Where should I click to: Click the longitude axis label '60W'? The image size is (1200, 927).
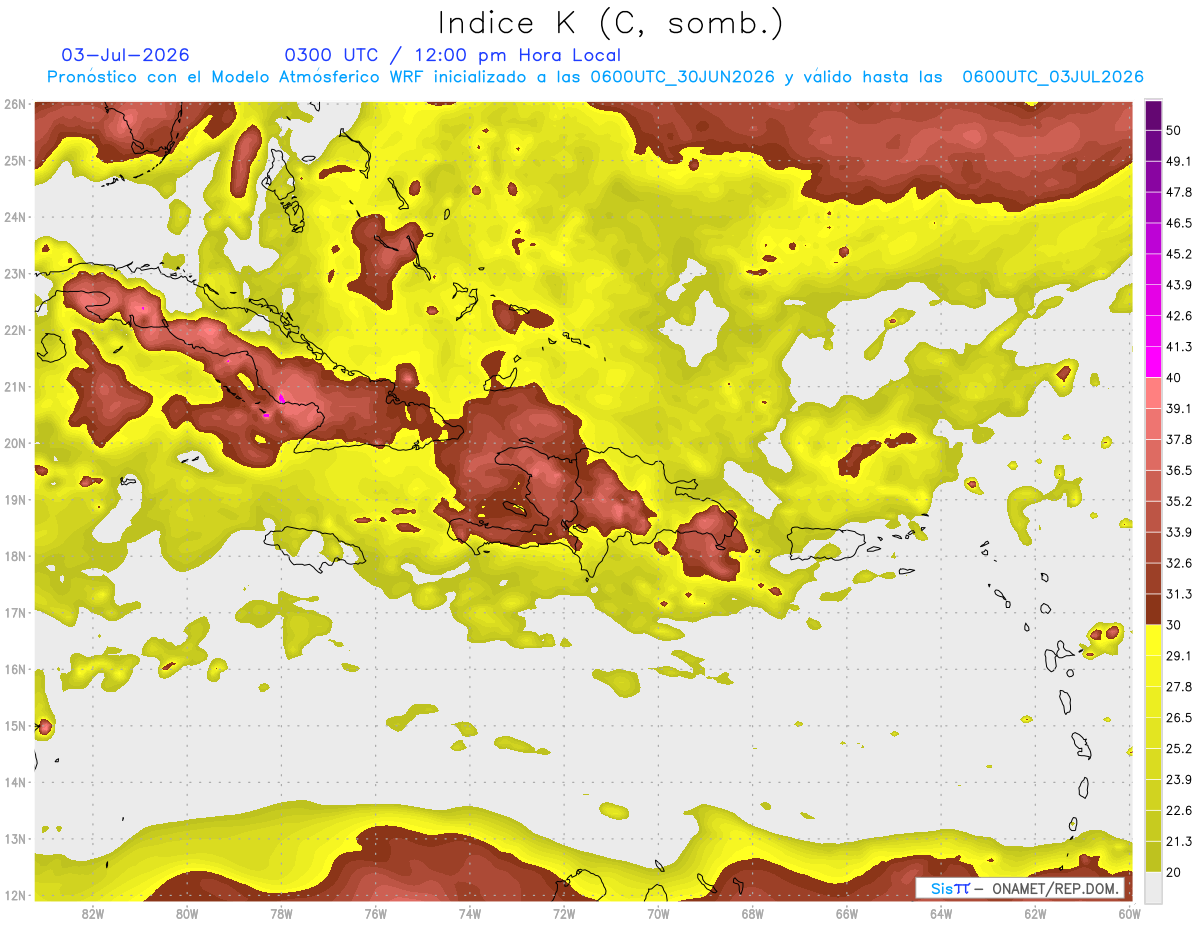1128,914
